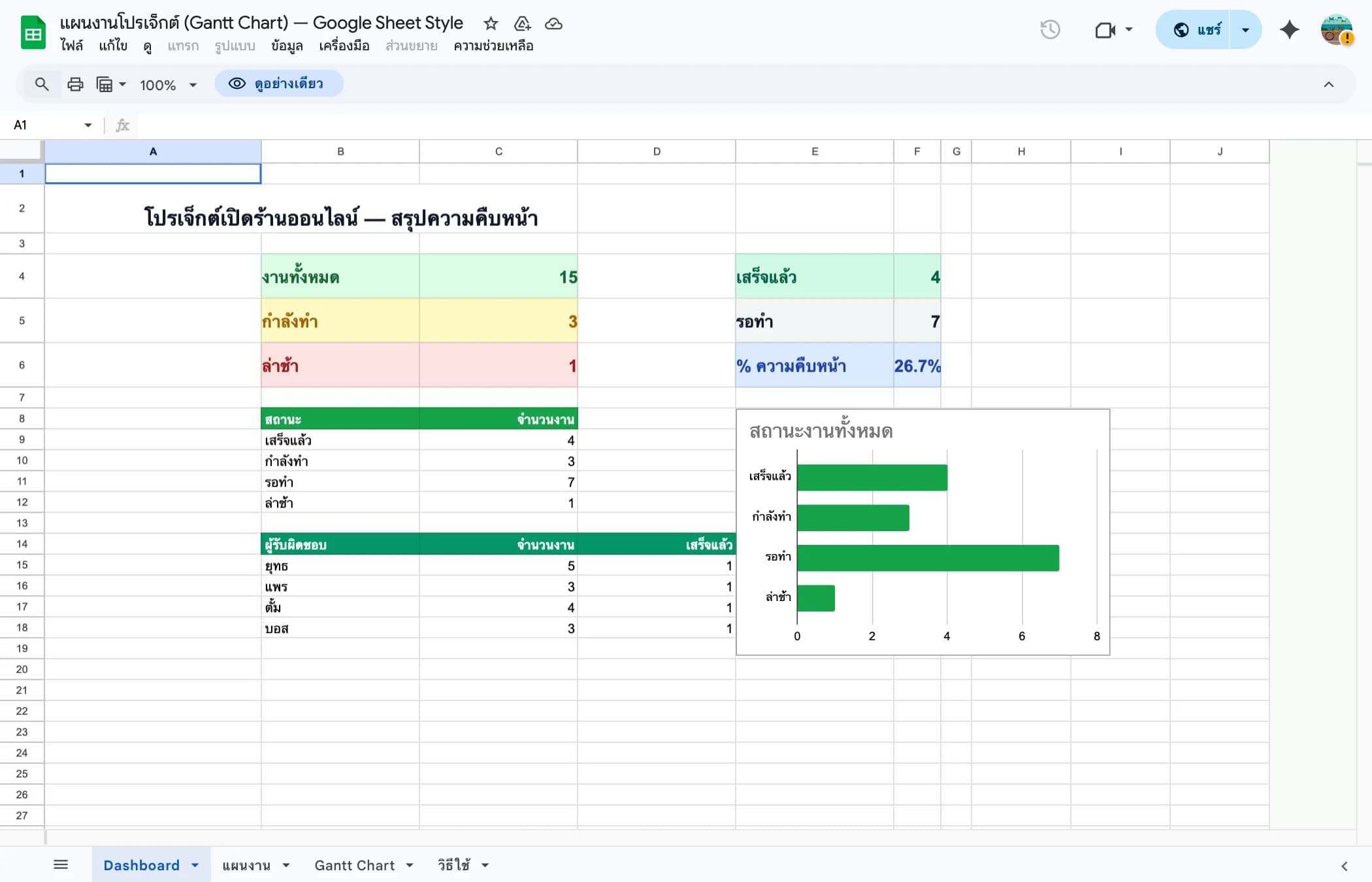This screenshot has height=882, width=1372.
Task: Open the Gemini sparkle icon
Action: pyautogui.click(x=1289, y=29)
